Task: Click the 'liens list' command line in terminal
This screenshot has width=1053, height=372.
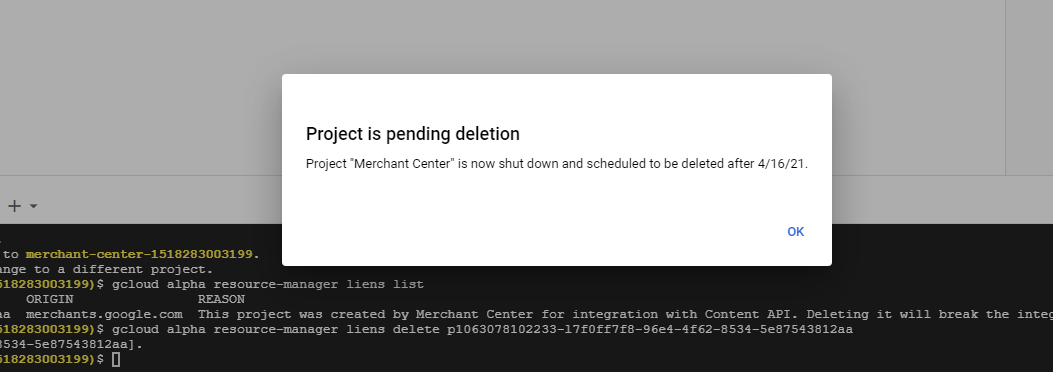Action: coord(268,284)
